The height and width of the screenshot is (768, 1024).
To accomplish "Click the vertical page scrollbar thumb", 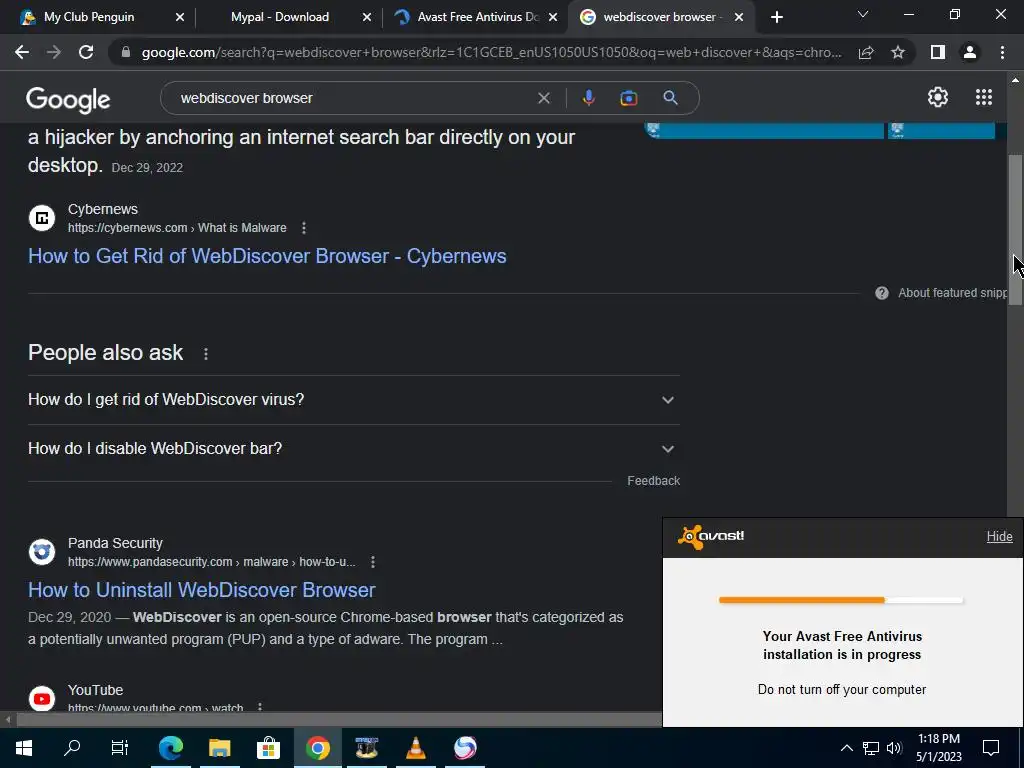I will click(1015, 229).
